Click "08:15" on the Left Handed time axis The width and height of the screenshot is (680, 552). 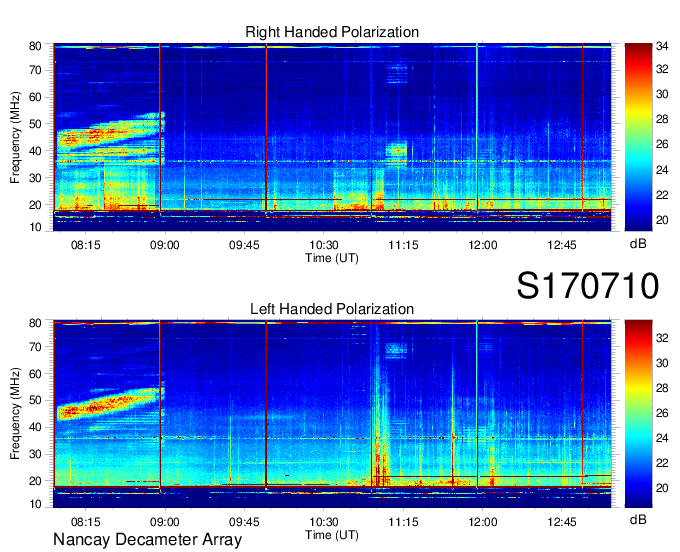click(85, 522)
